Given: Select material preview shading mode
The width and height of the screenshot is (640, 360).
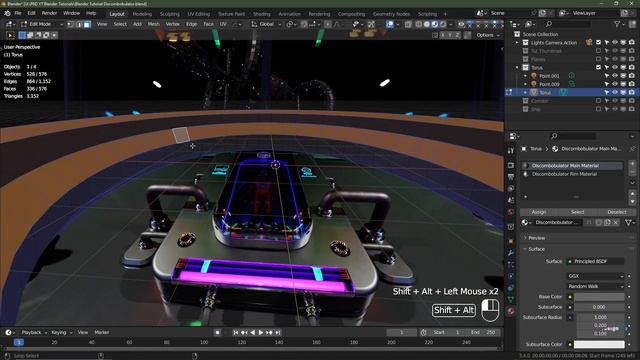Looking at the screenshot, I should pyautogui.click(x=435, y=24).
